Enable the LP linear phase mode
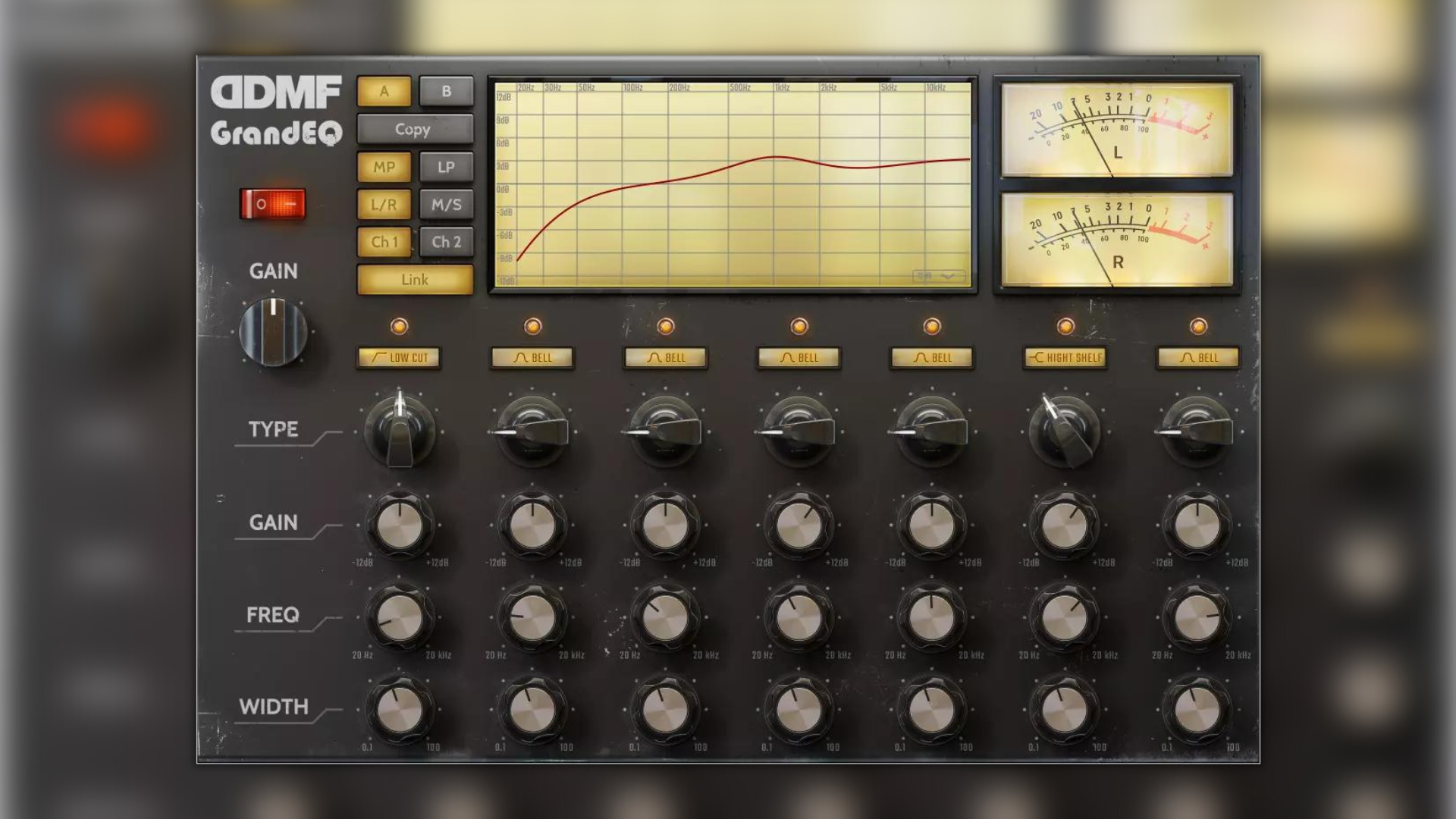 [x=446, y=167]
